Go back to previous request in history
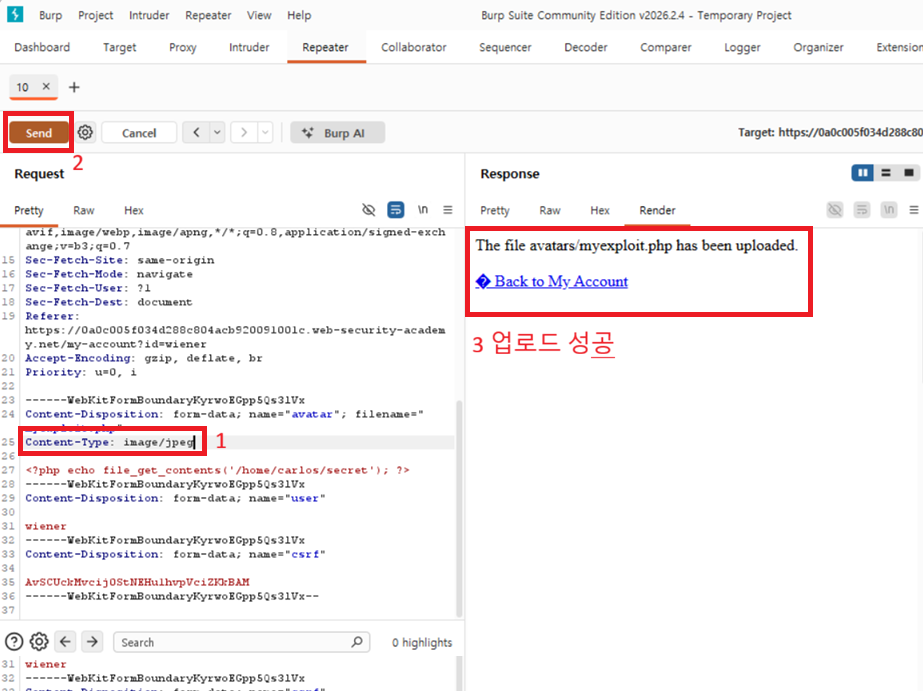This screenshot has width=923, height=691. click(197, 132)
